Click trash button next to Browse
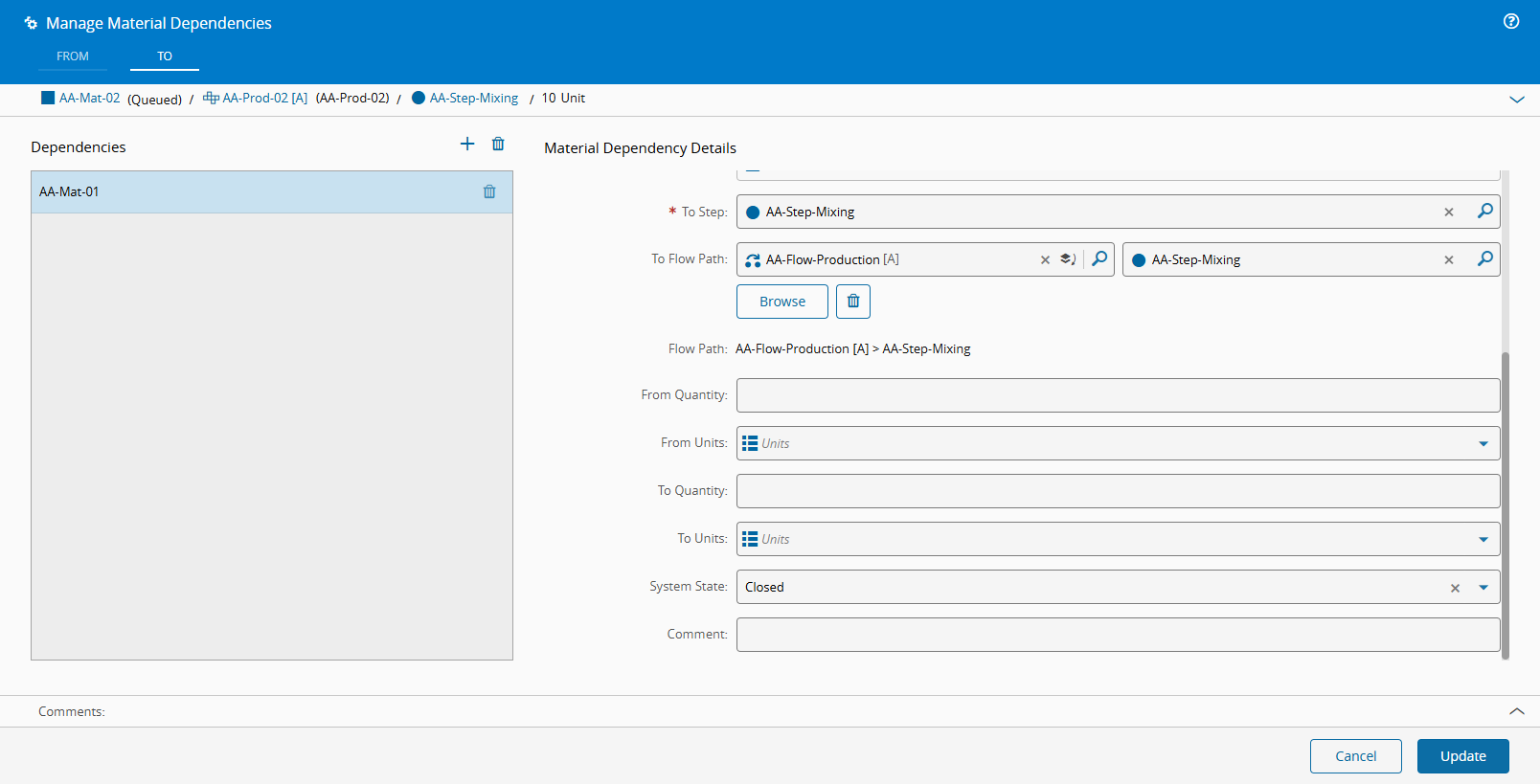The height and width of the screenshot is (784, 1540). [852, 302]
